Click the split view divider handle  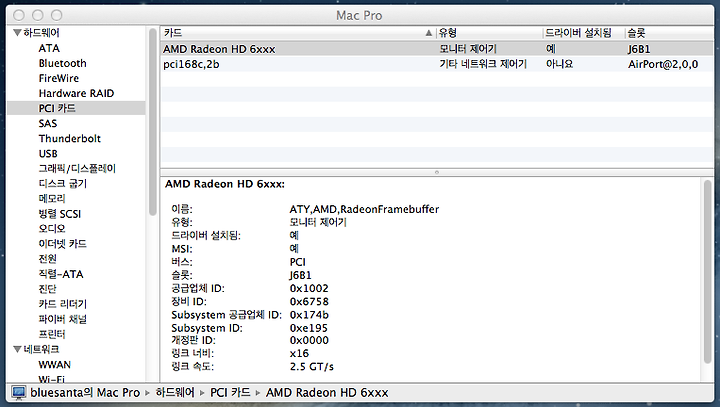pyautogui.click(x=437, y=172)
